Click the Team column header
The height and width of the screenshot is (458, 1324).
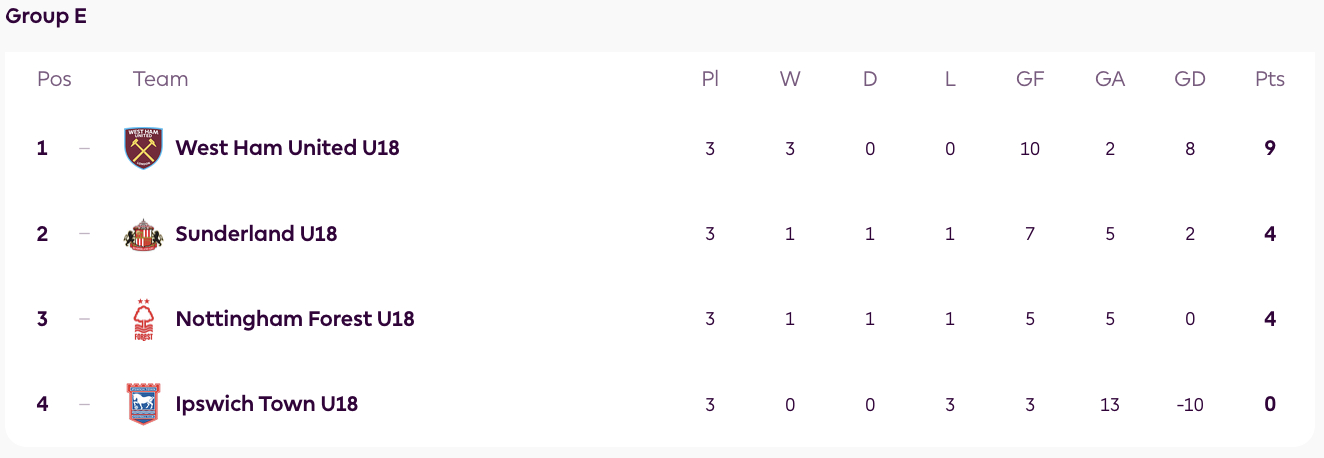160,79
